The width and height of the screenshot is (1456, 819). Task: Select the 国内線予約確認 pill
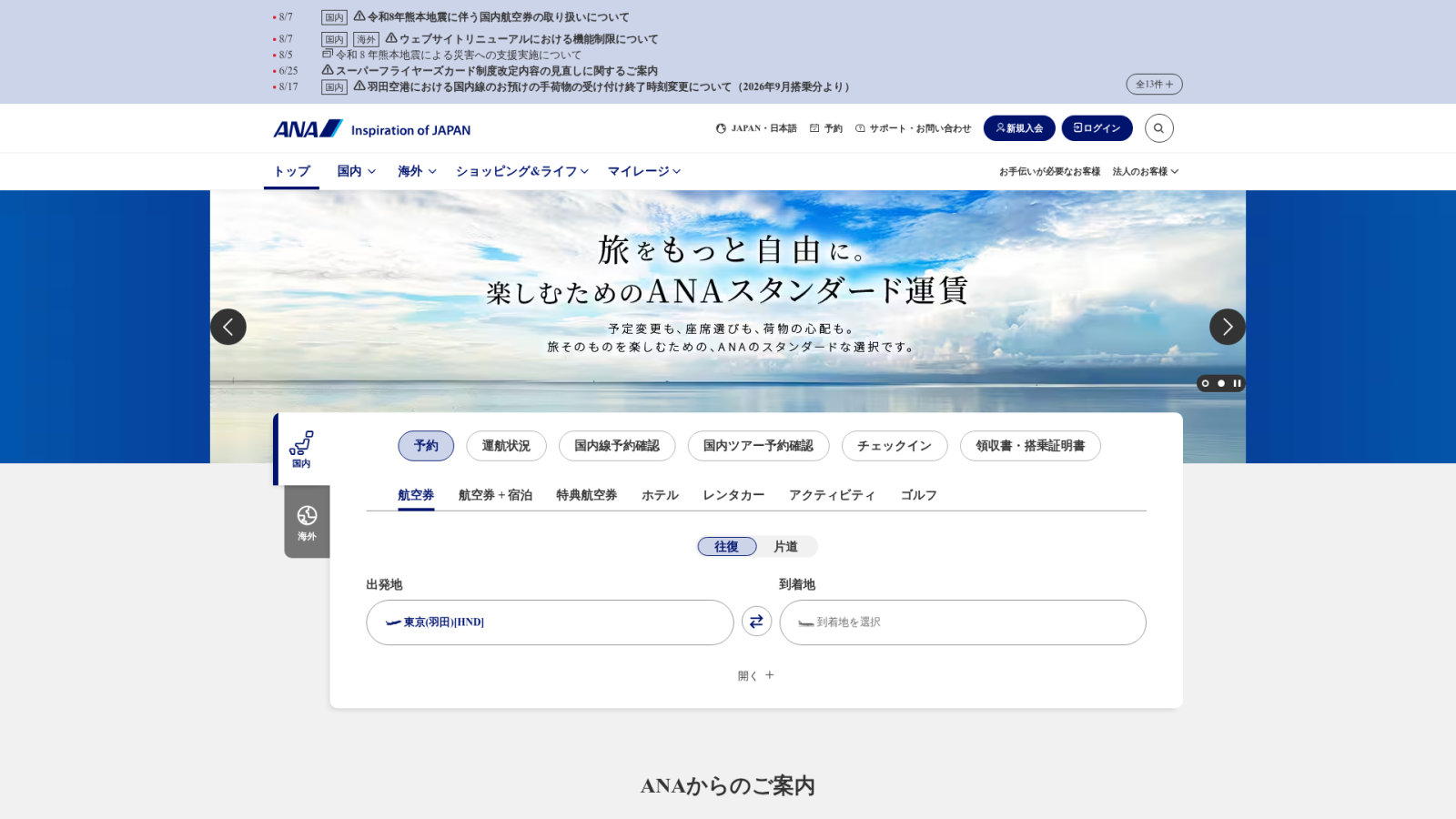point(617,446)
